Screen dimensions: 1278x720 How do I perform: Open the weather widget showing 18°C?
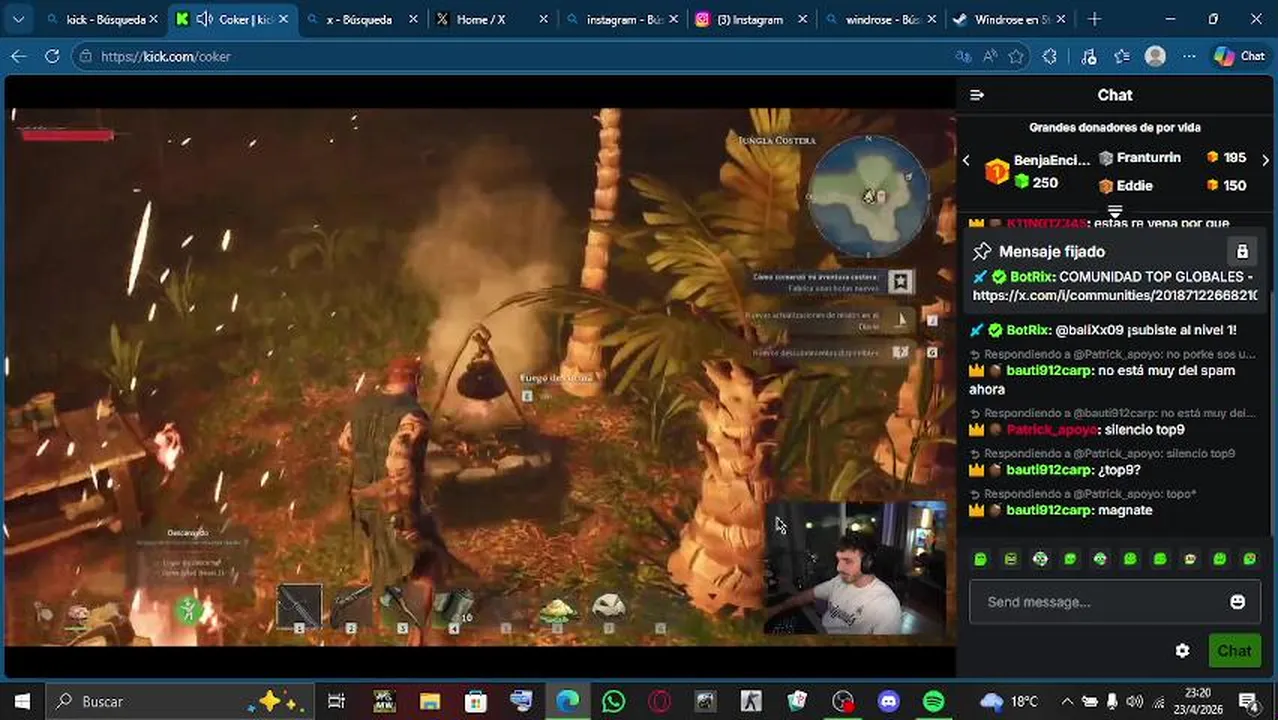click(1011, 701)
